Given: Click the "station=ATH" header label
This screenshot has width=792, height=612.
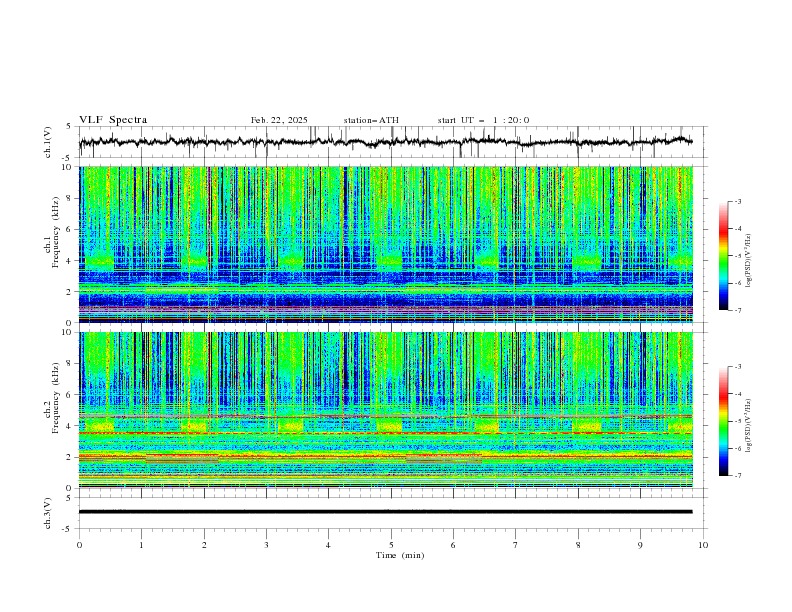Looking at the screenshot, I should pyautogui.click(x=371, y=120).
